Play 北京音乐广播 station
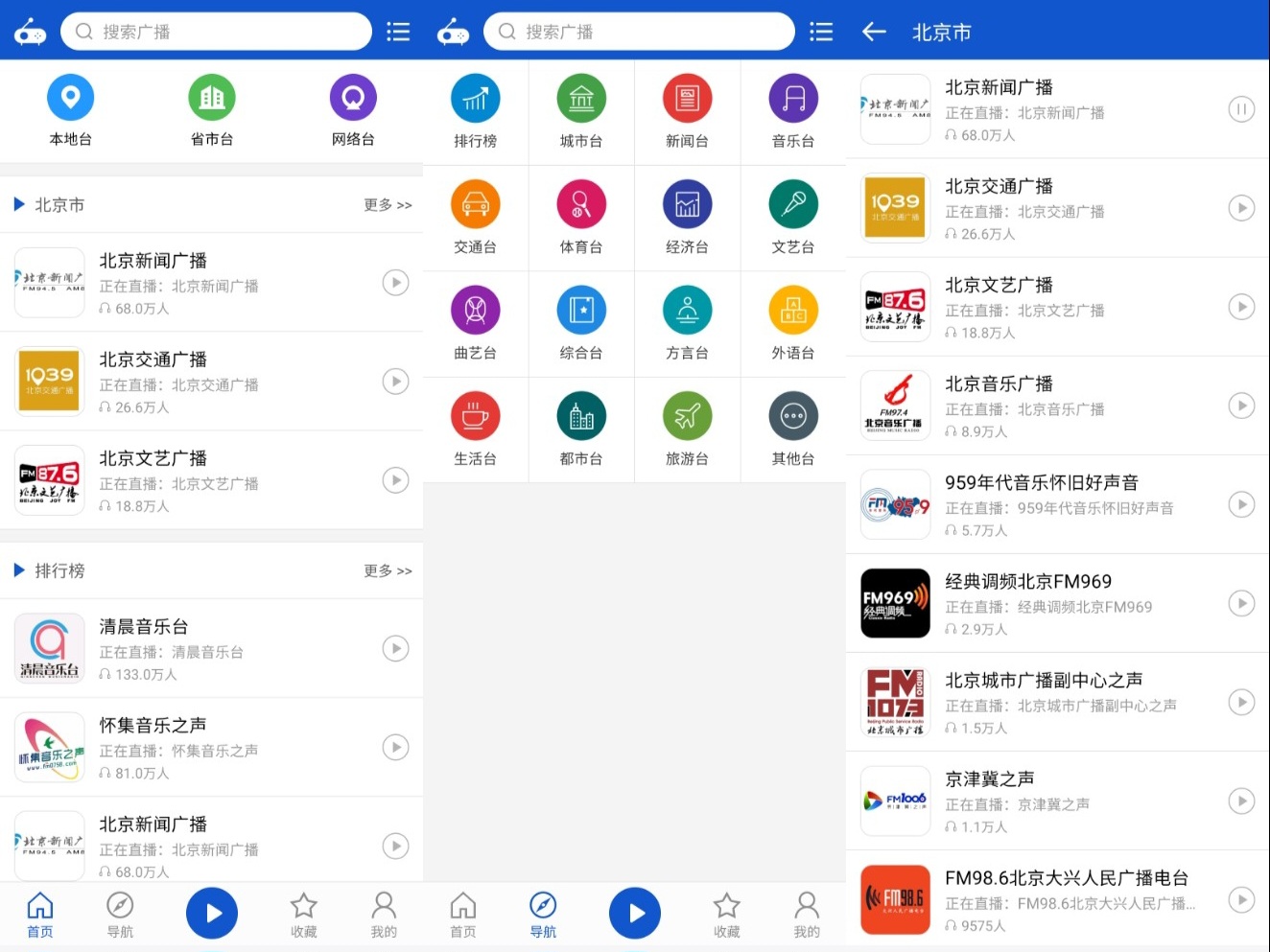Screen dimensions: 1270x952 pyautogui.click(x=1241, y=406)
